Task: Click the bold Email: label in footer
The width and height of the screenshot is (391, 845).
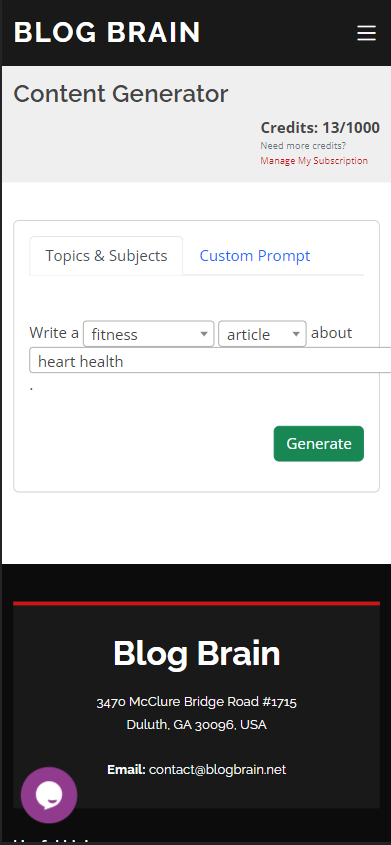Action: pos(127,770)
